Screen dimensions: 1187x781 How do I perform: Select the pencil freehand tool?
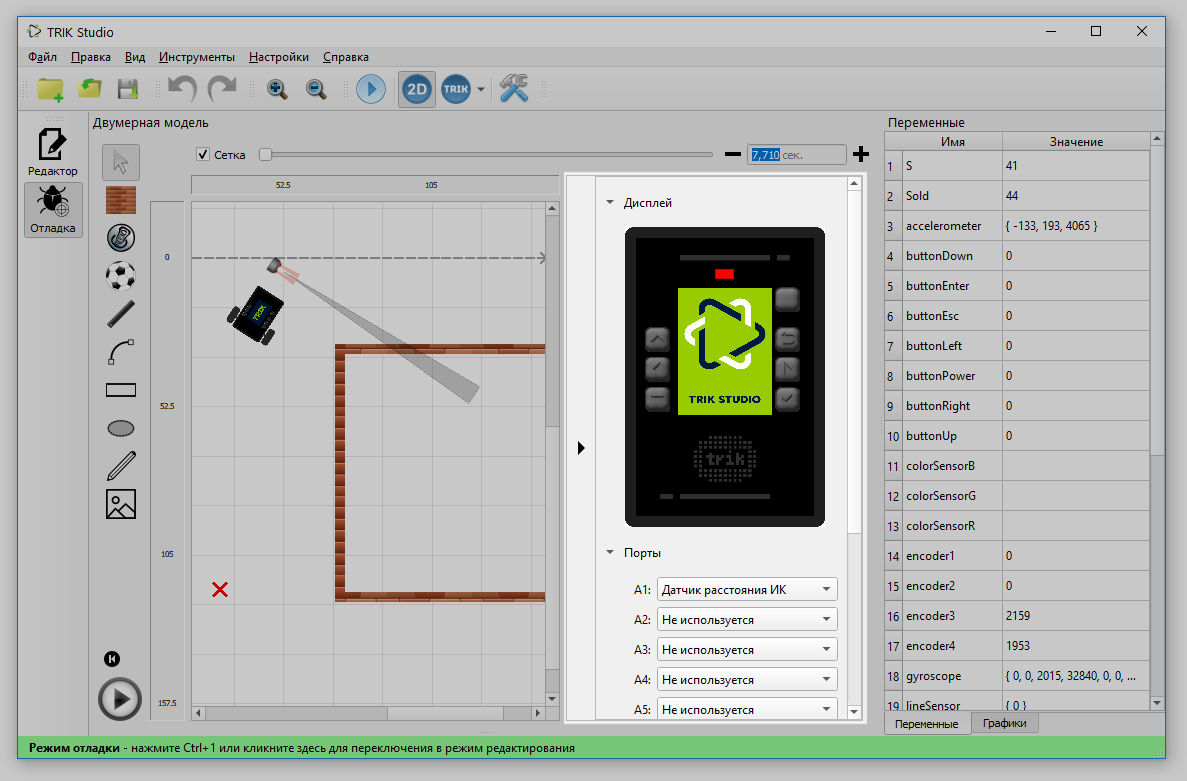coord(121,466)
